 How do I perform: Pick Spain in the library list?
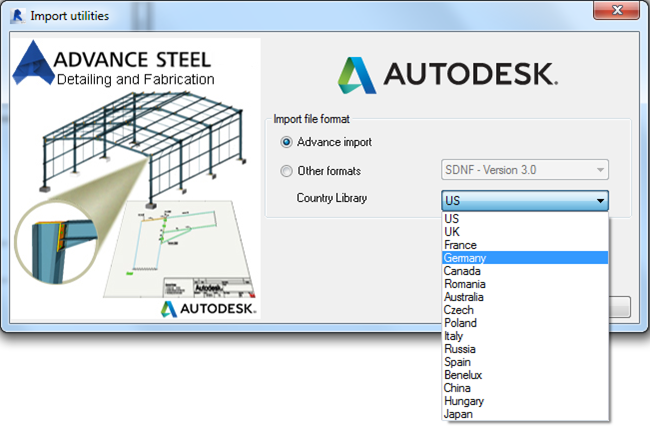tap(525, 362)
